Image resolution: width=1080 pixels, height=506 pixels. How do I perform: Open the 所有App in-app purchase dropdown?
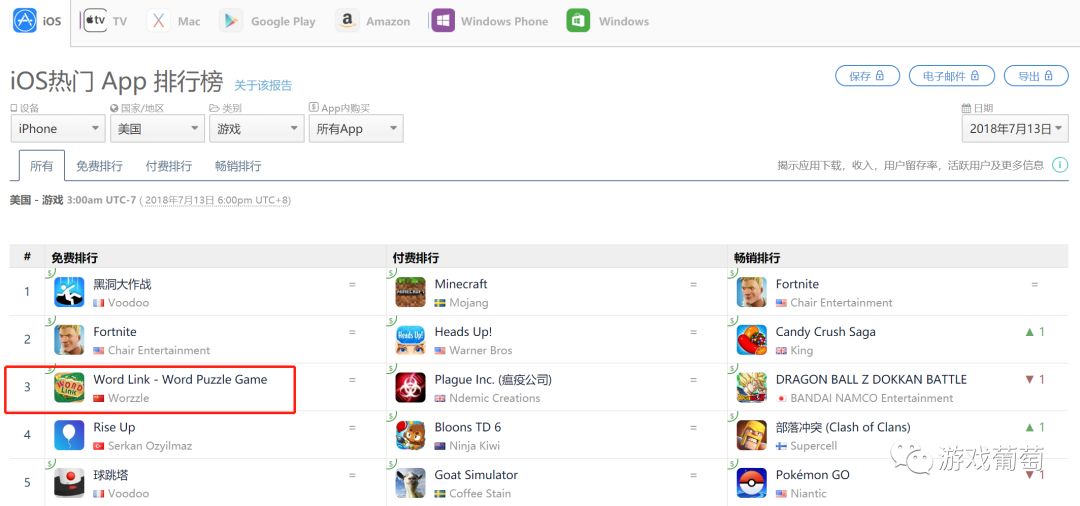click(356, 129)
